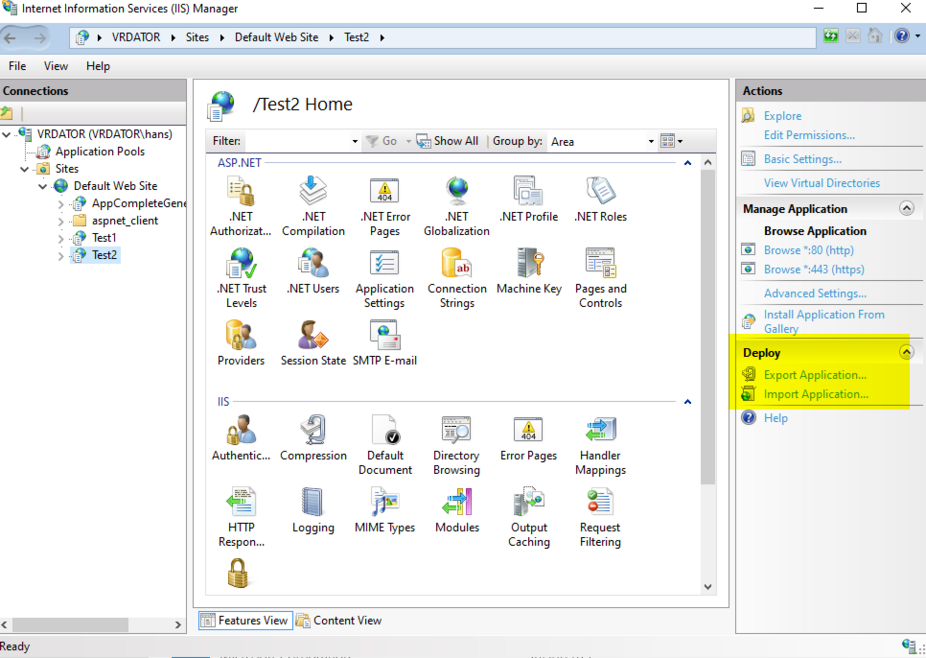This screenshot has height=658, width=926.
Task: Open the Output Caching feature
Action: (529, 517)
